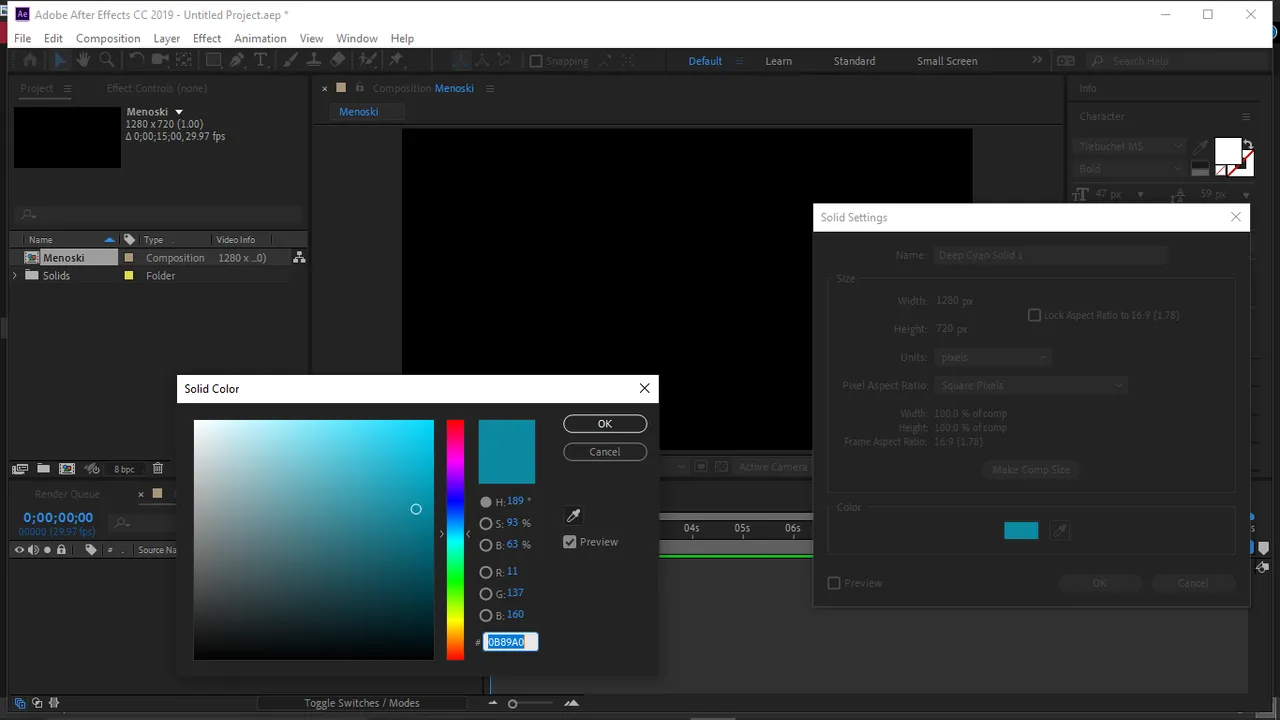This screenshot has width=1280, height=720.
Task: Open the Project panel menu
Action: click(67, 88)
